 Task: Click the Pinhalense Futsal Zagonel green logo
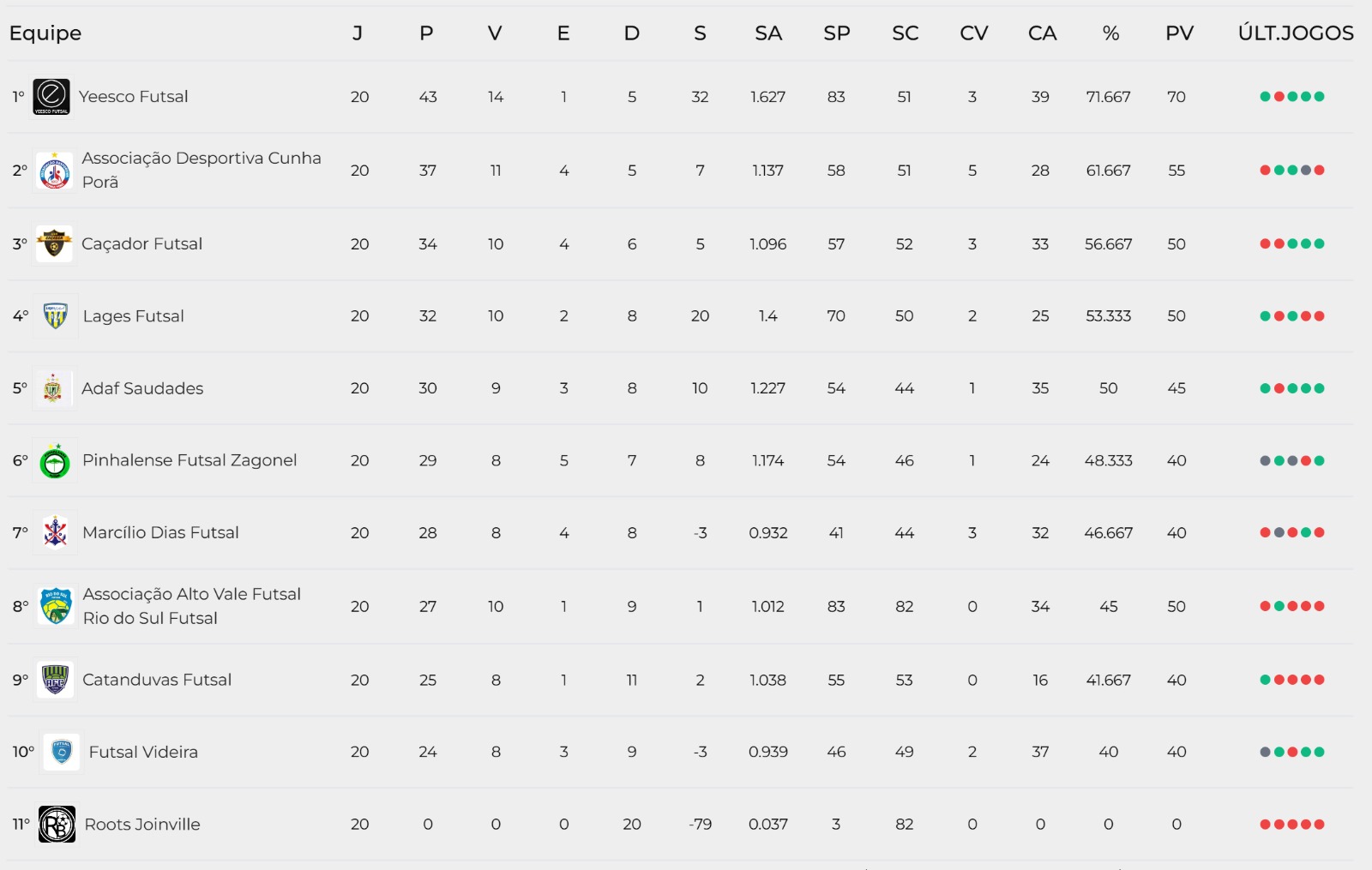coord(56,461)
